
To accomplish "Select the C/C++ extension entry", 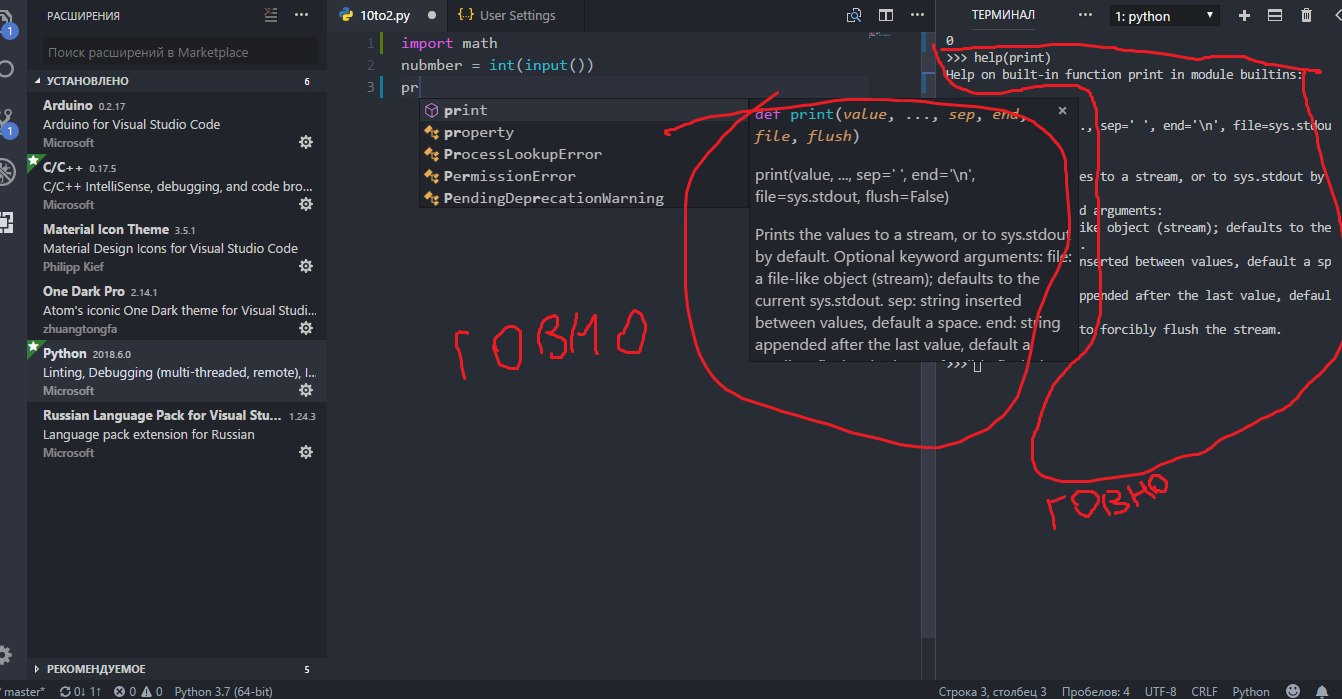I will 178,186.
